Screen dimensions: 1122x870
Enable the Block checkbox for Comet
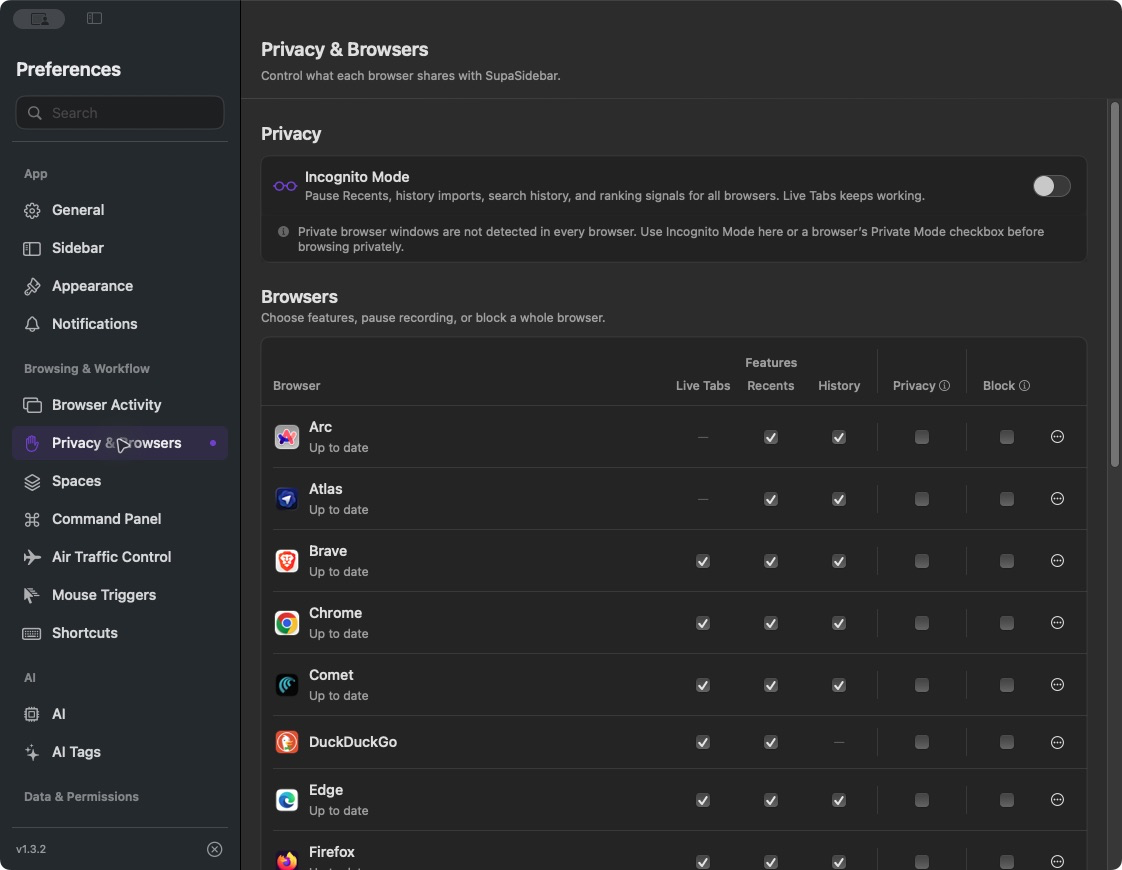coord(1007,685)
